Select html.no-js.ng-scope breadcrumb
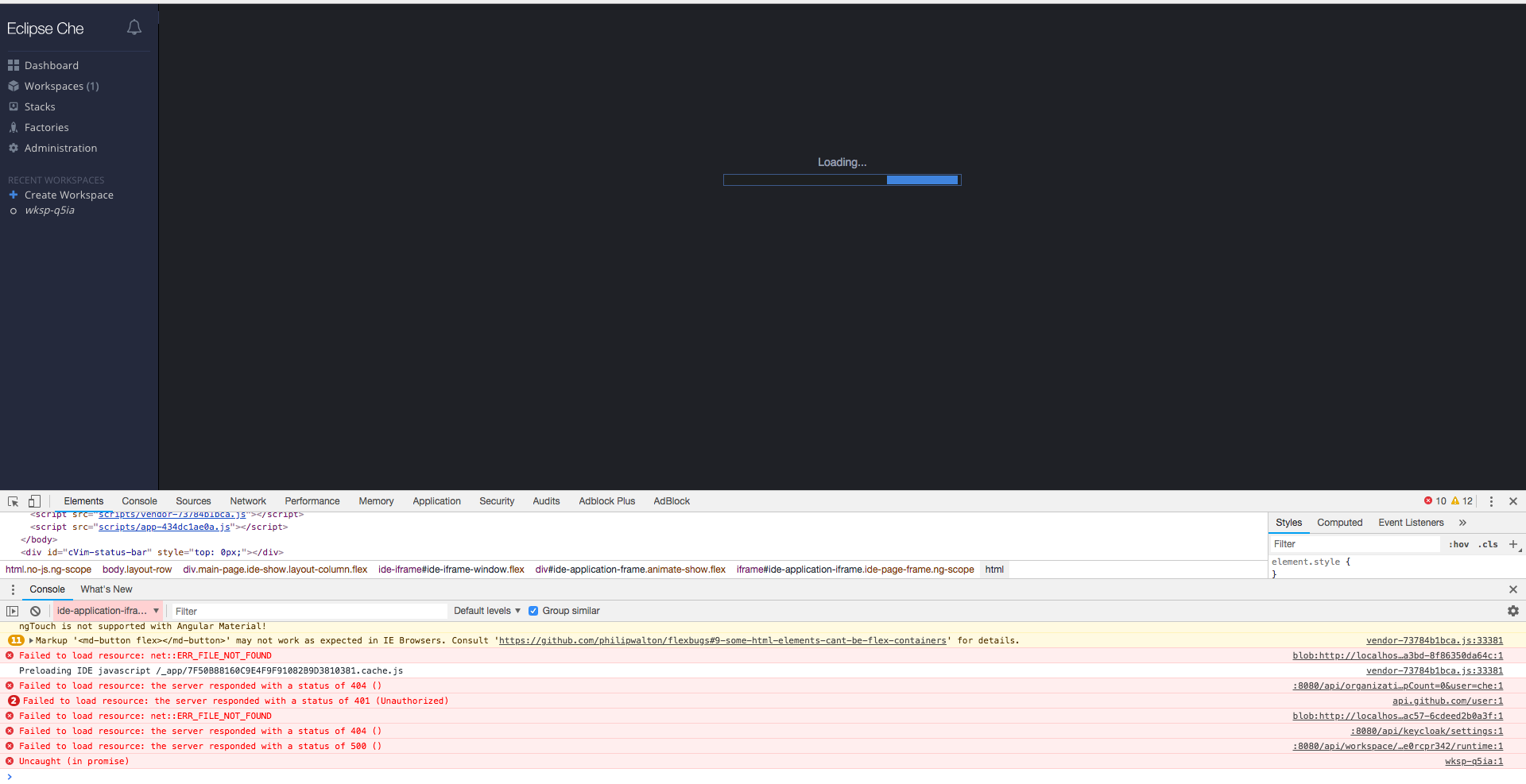This screenshot has height=784, width=1526. (x=48, y=570)
